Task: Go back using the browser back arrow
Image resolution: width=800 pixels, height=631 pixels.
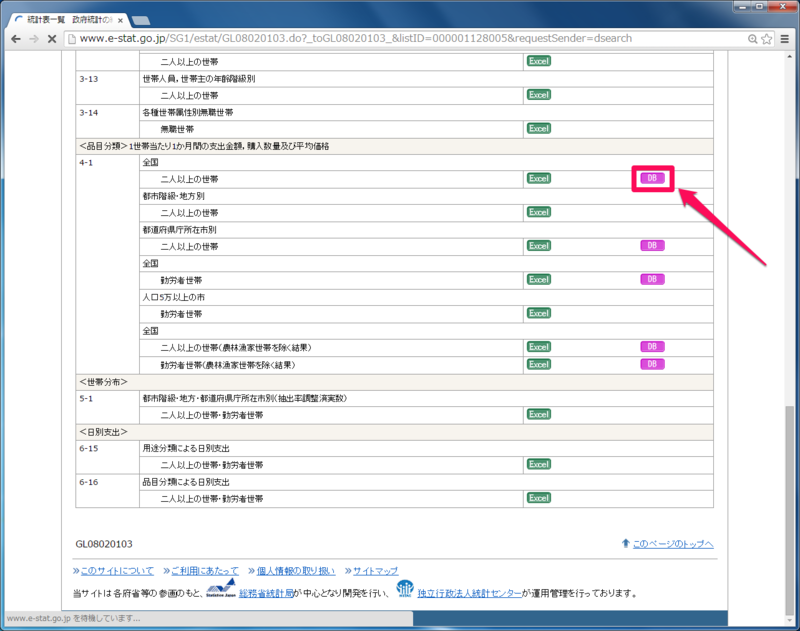Action: tap(16, 39)
